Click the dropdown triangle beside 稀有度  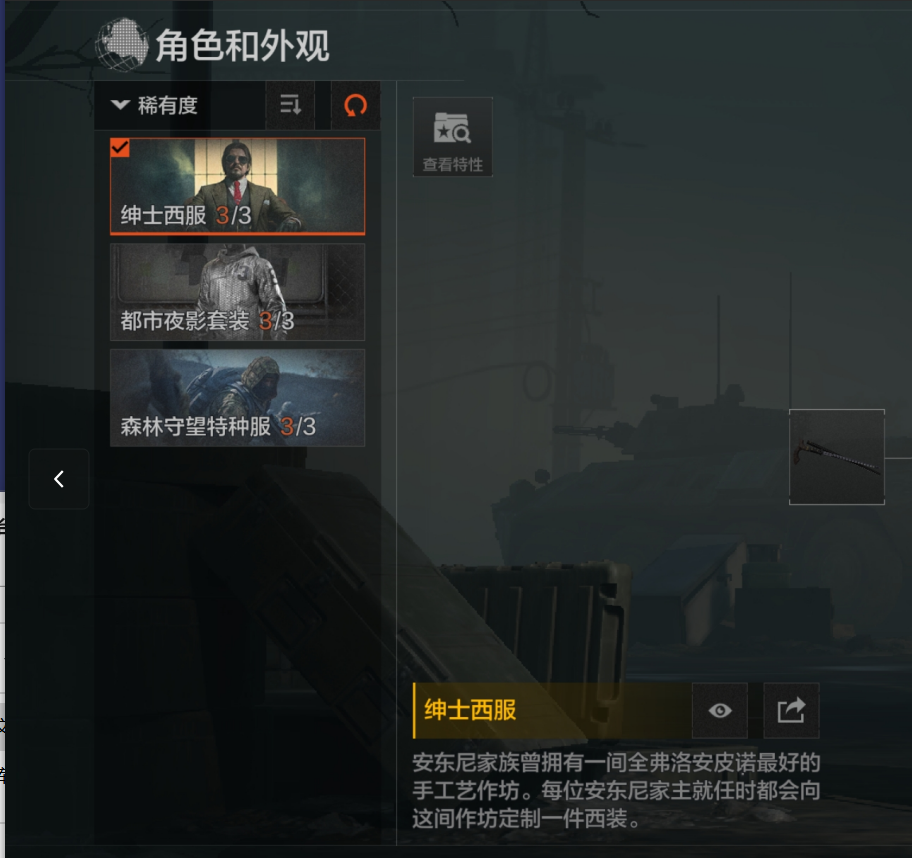click(120, 105)
